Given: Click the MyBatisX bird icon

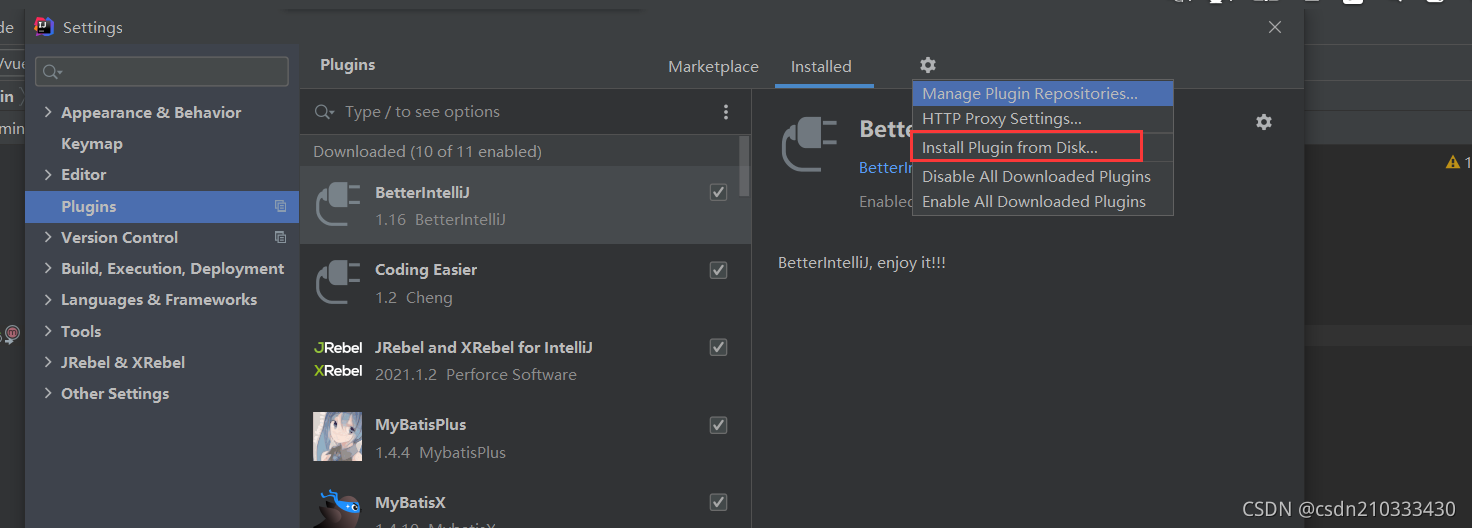Looking at the screenshot, I should pyautogui.click(x=338, y=508).
